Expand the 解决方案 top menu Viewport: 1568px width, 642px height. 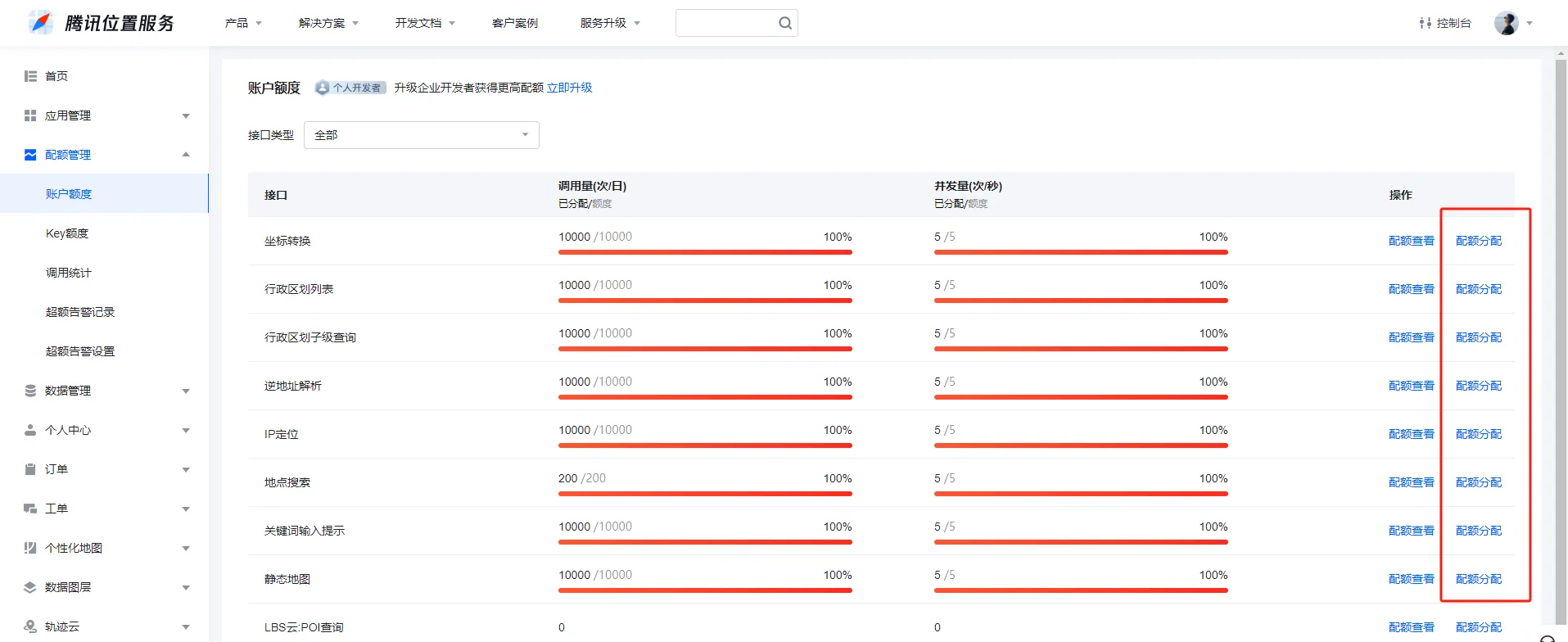pos(328,23)
